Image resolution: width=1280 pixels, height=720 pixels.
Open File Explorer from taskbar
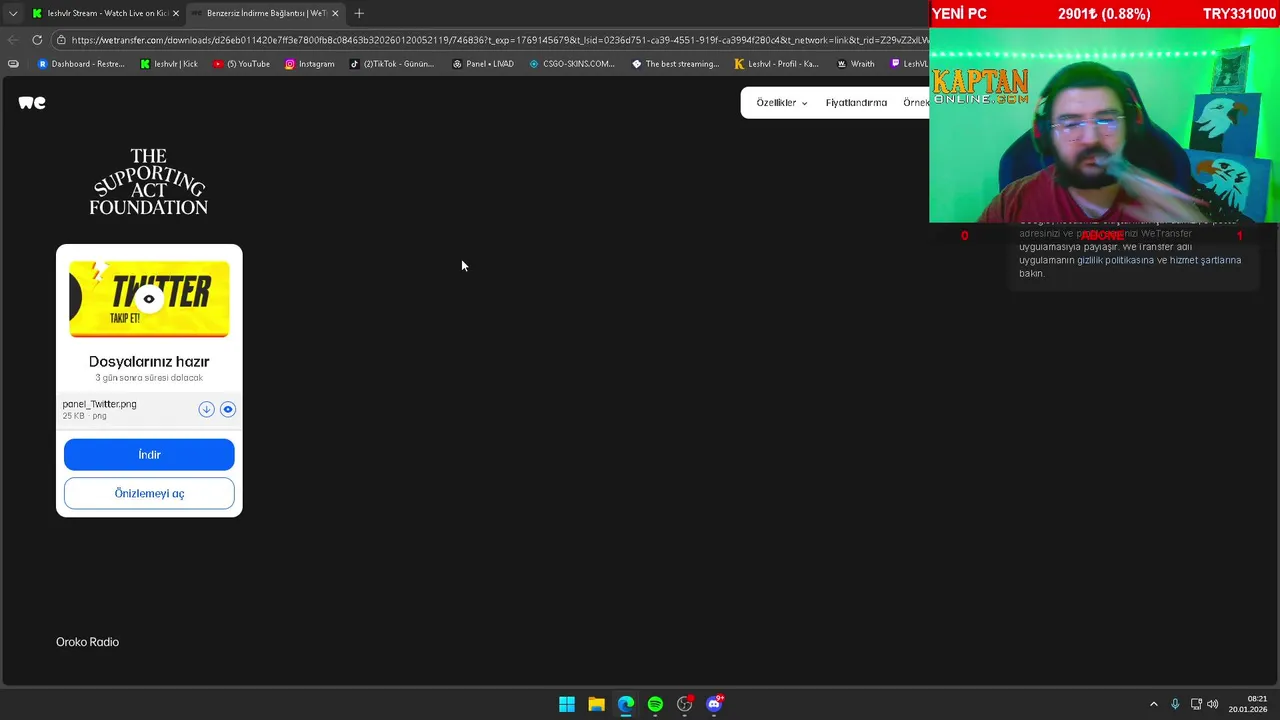pyautogui.click(x=596, y=704)
